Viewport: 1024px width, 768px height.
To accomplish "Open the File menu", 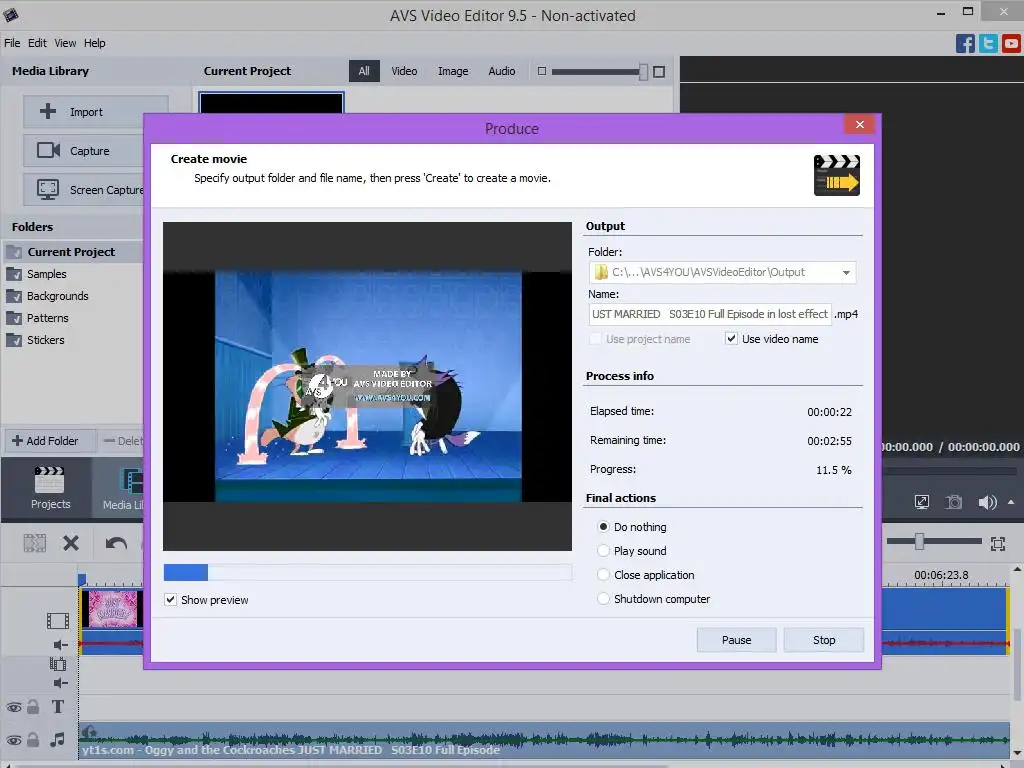I will point(12,43).
